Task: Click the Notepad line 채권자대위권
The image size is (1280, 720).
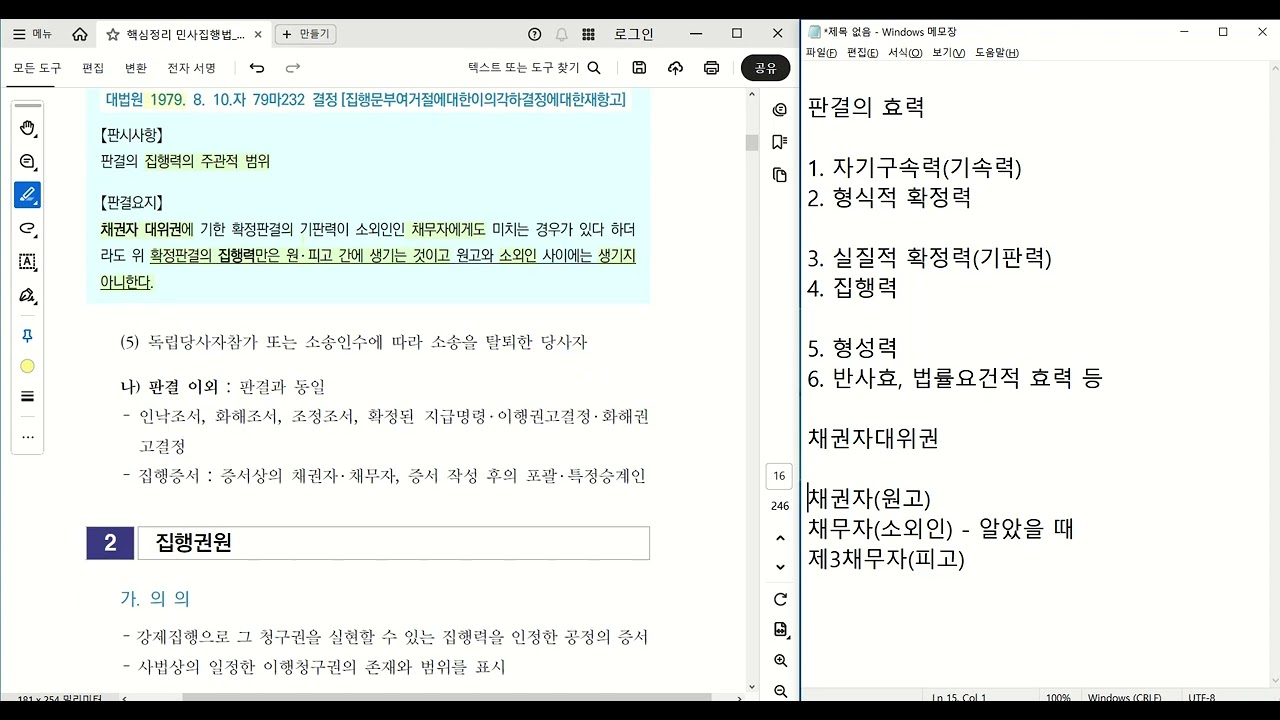Action: [x=873, y=438]
